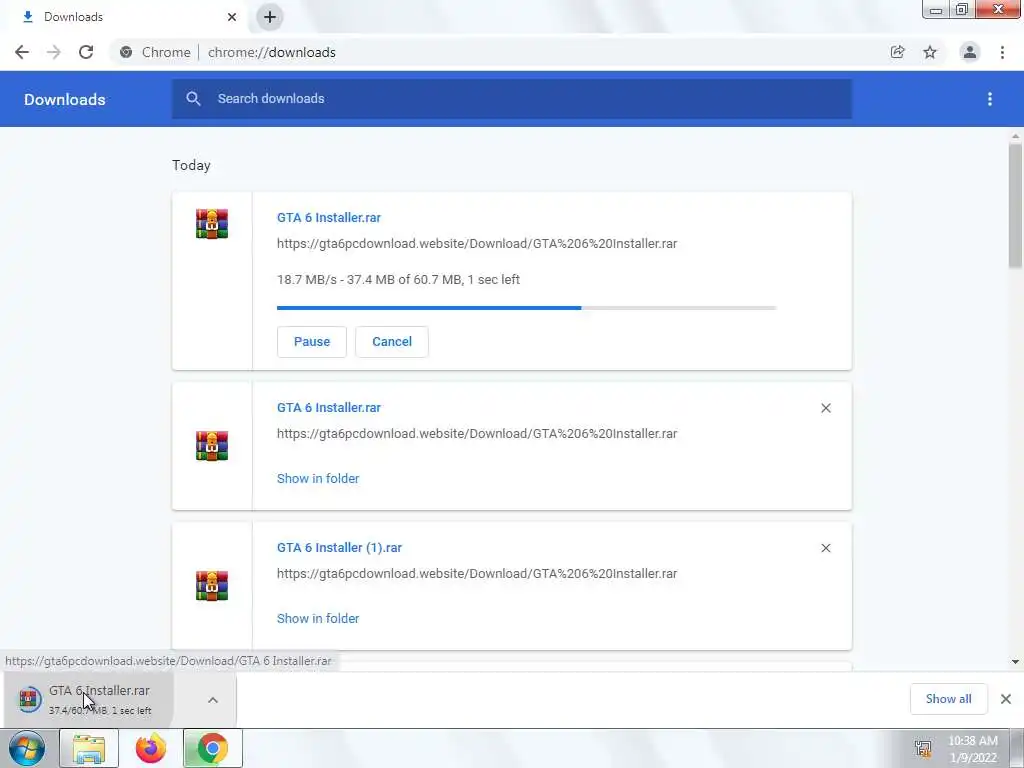
Task: Remove GTA 6 Installer (1).rar from list
Action: 825,548
